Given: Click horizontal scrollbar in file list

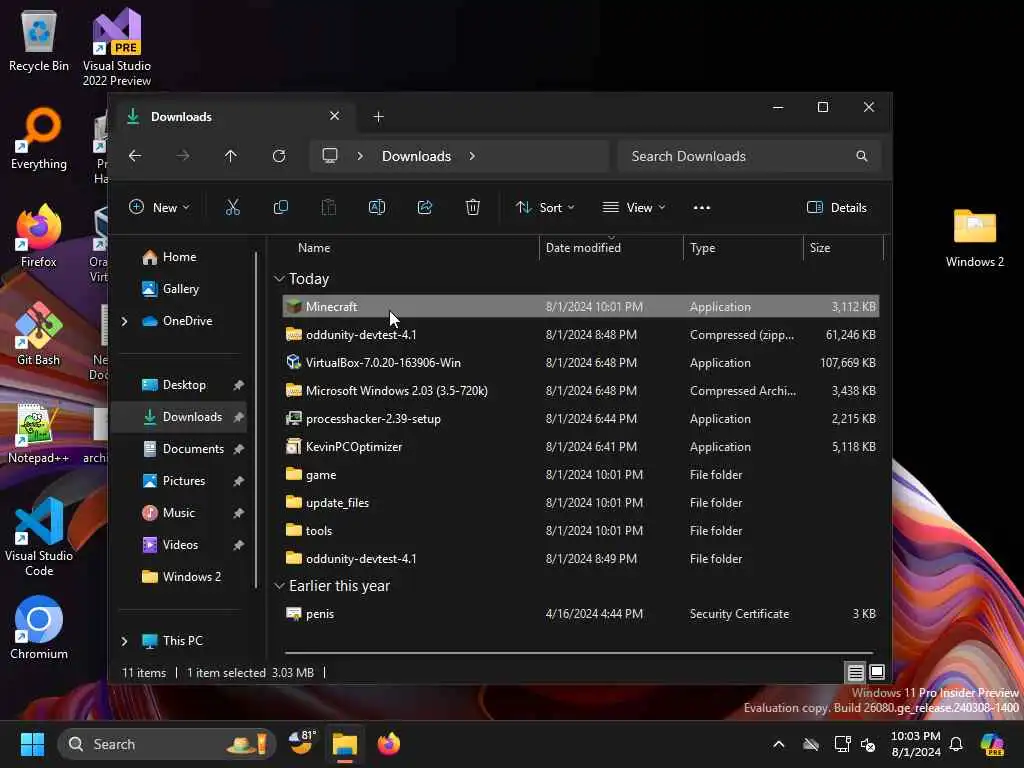Looking at the screenshot, I should [x=579, y=652].
